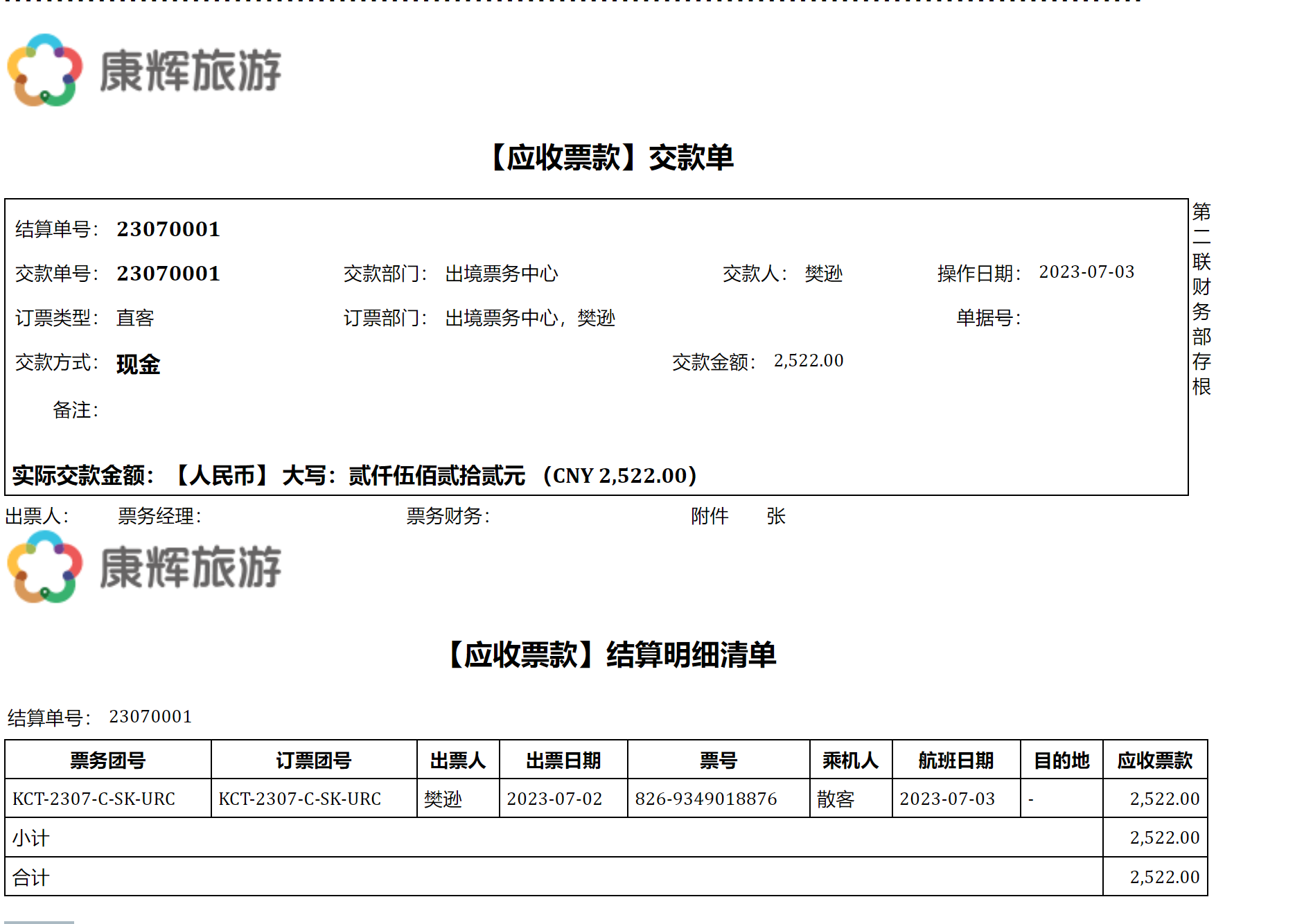
Task: Click the 出票日期 cell 2023-07-02
Action: point(554,799)
